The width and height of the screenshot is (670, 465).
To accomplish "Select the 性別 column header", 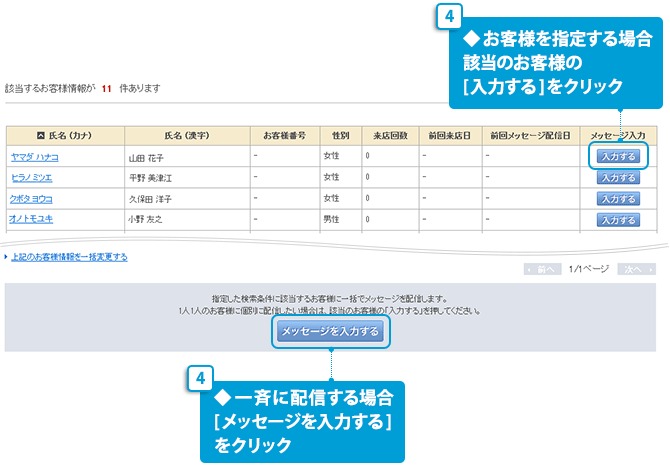I will coord(341,135).
